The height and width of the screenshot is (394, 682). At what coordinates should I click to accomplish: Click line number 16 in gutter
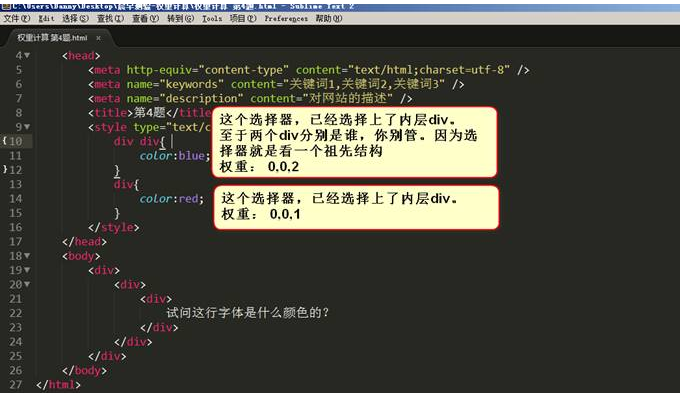tap(16, 227)
